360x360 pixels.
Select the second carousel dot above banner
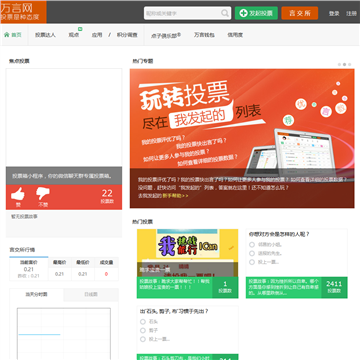click(x=344, y=64)
